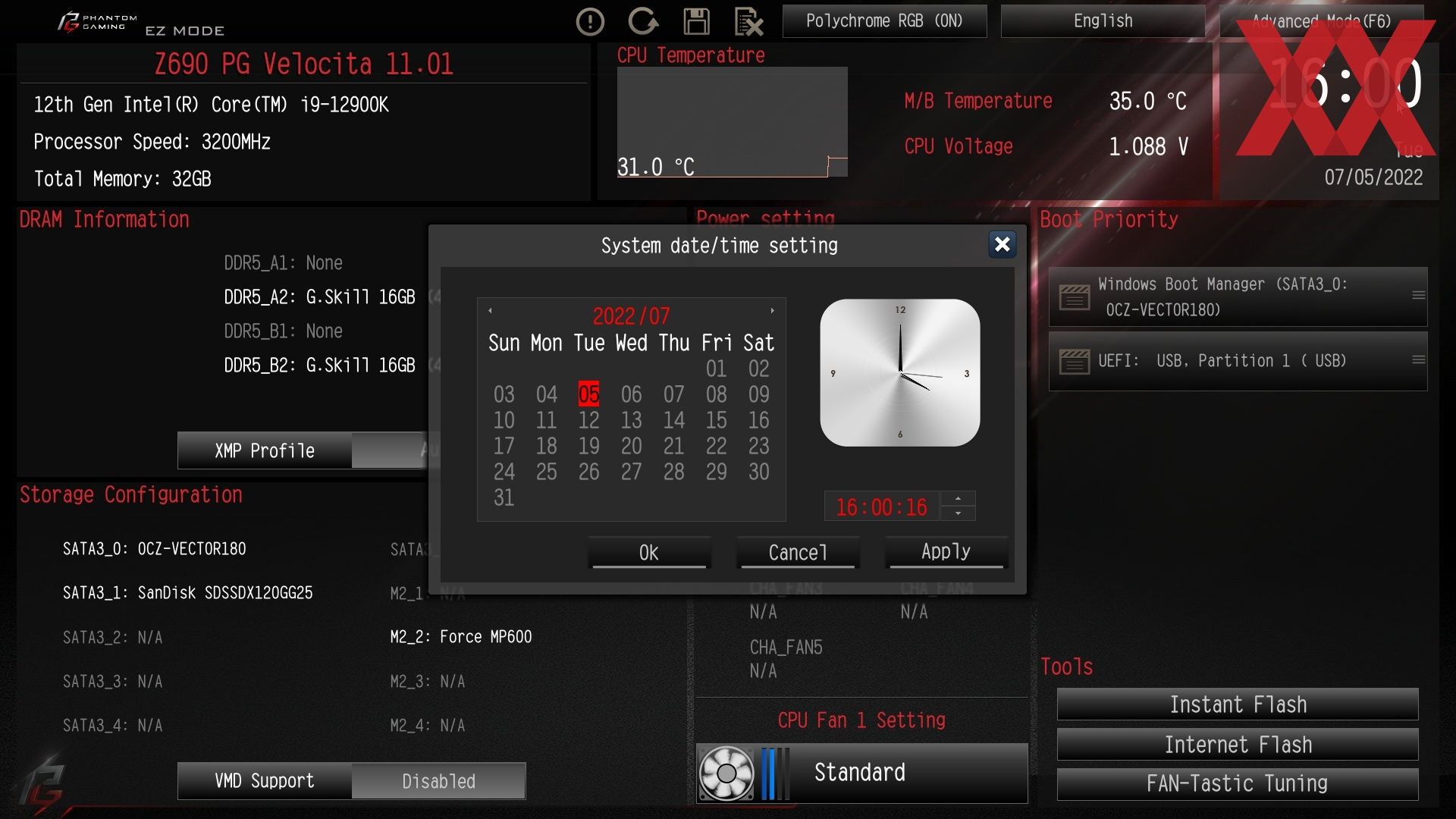1456x819 pixels.
Task: Click Cancel in date/time dialog
Action: tap(798, 552)
